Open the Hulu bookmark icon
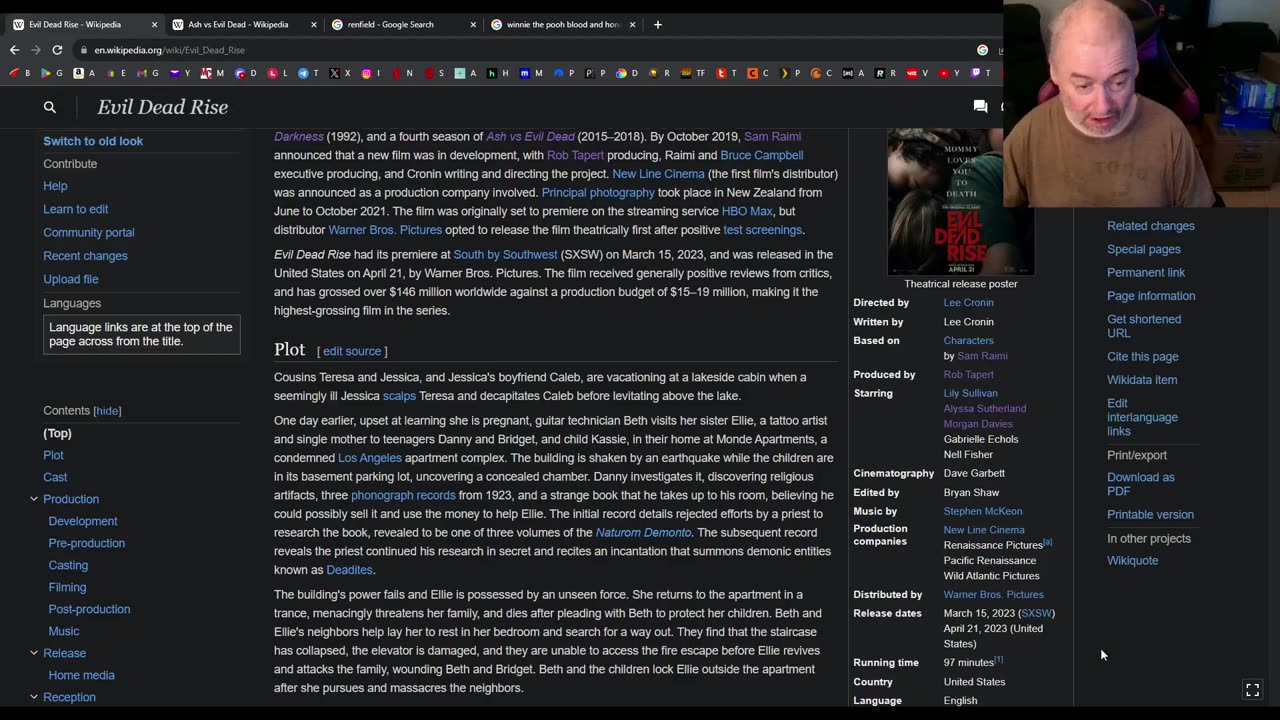This screenshot has width=1280, height=720. (491, 73)
